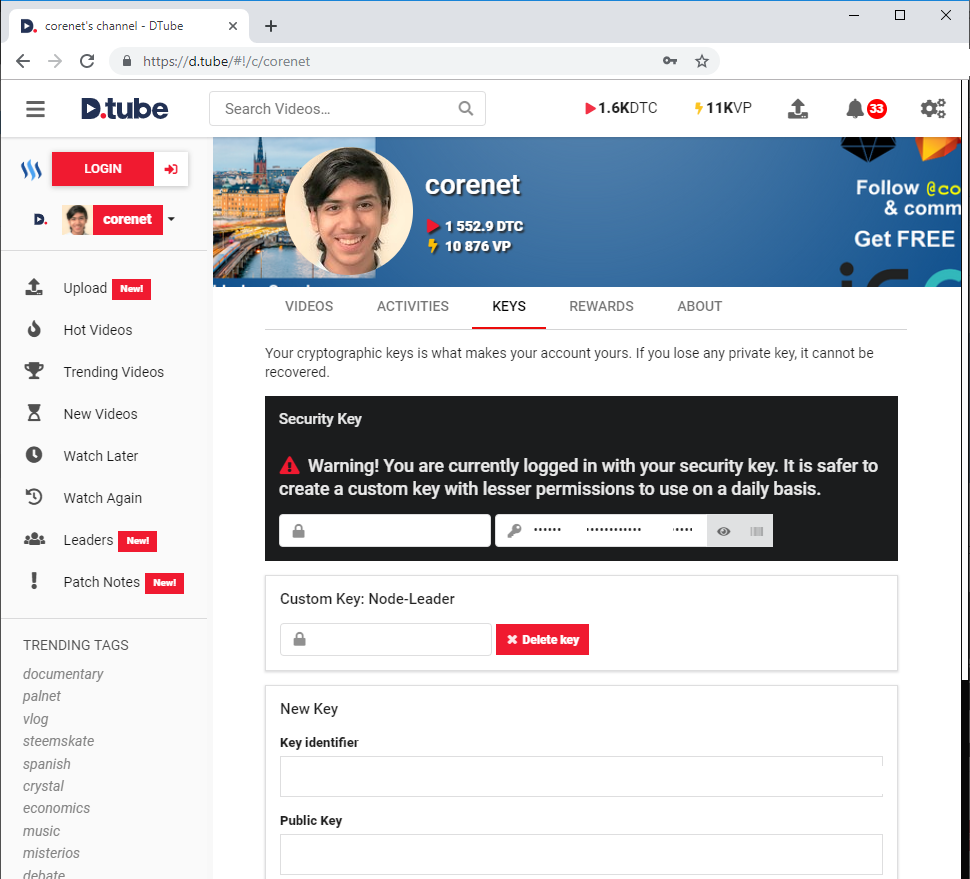
Task: Click the Steem logo icon beside Login
Action: (x=32, y=169)
